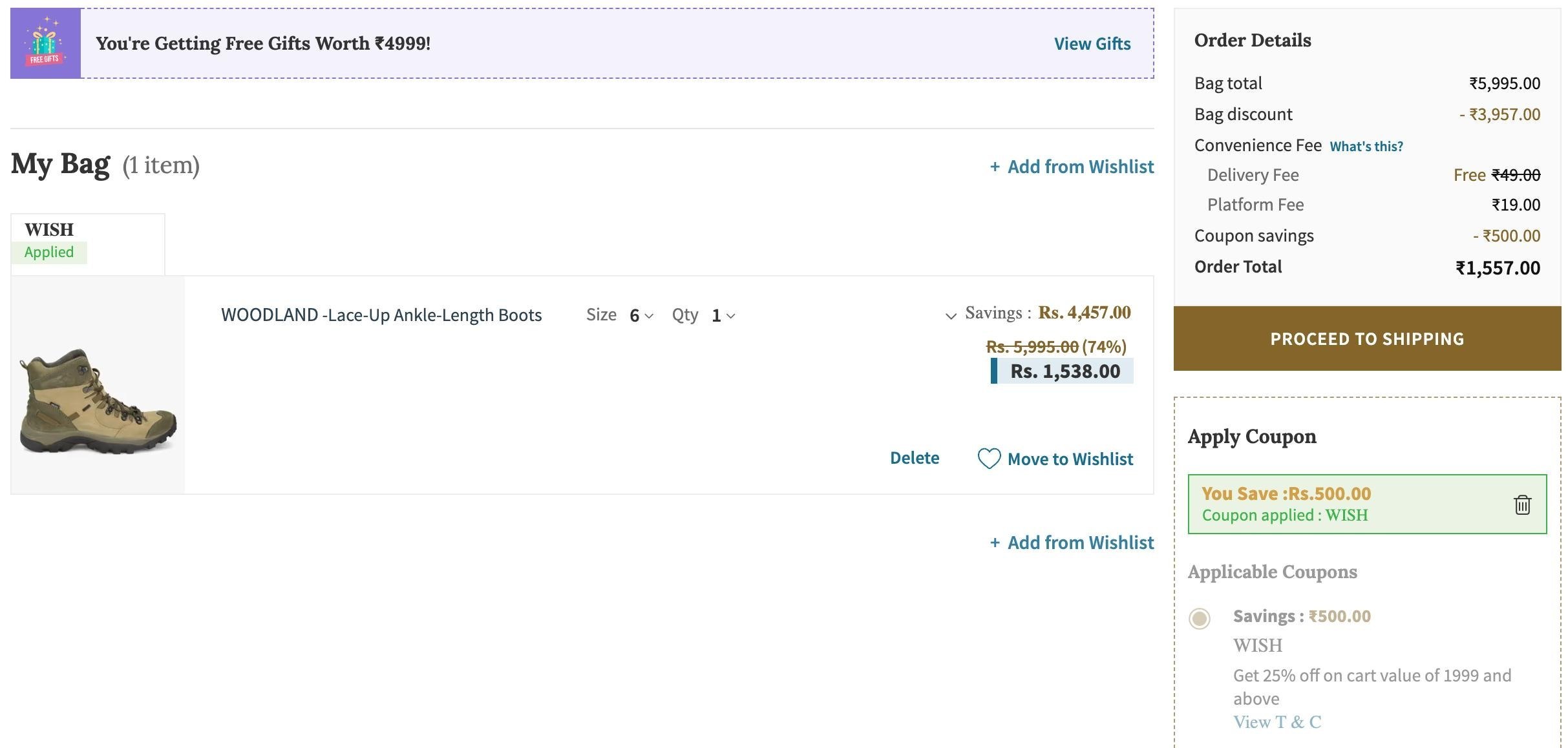This screenshot has width=1568, height=748.
Task: Click the Rs. 1,538.00 item price
Action: coord(1065,371)
